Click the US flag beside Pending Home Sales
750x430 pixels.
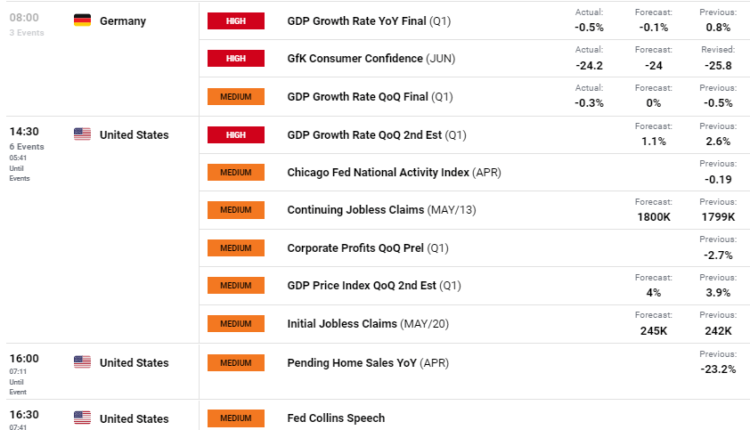pos(83,362)
